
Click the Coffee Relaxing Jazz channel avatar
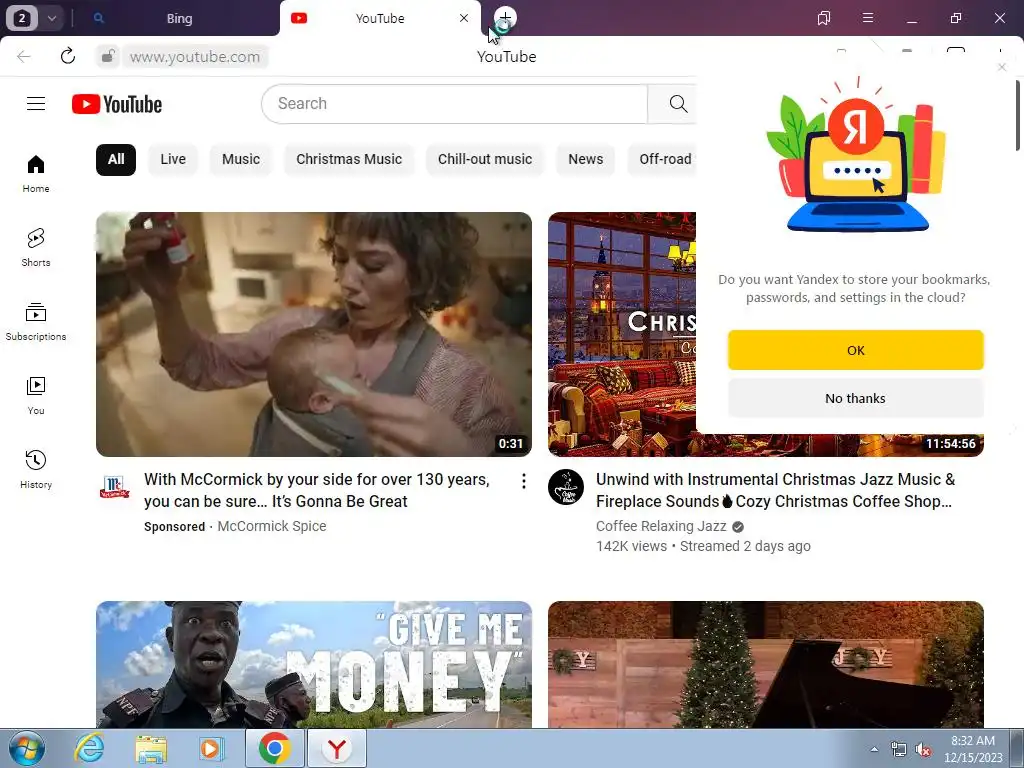[x=566, y=487]
